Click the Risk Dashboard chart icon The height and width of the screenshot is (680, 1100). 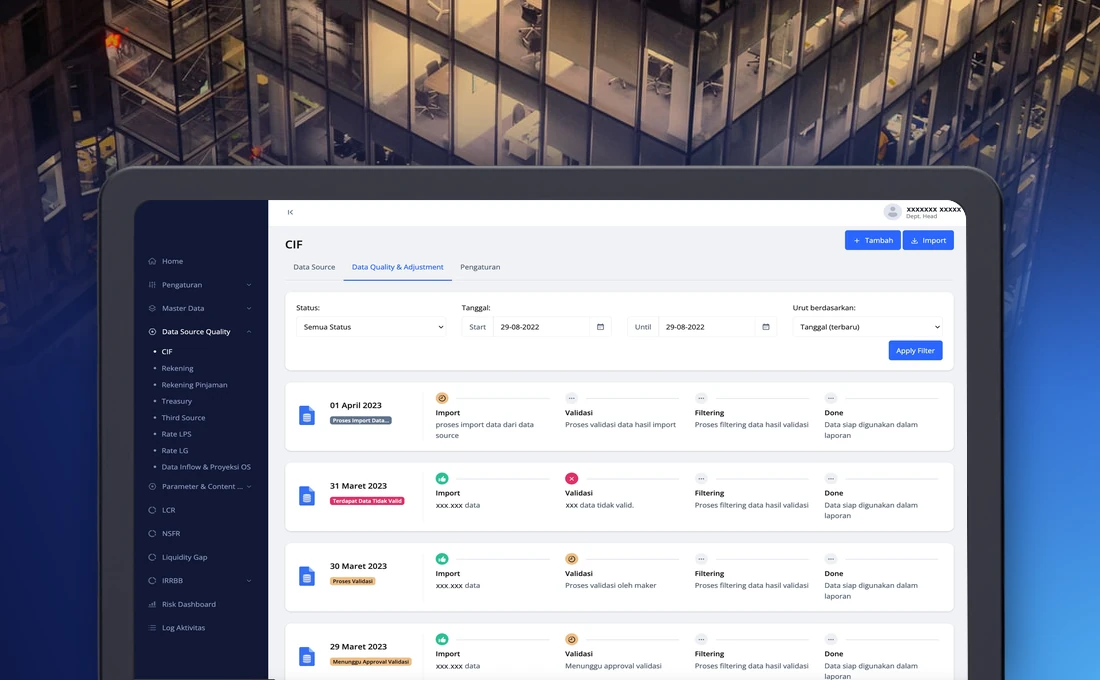pyautogui.click(x=152, y=604)
